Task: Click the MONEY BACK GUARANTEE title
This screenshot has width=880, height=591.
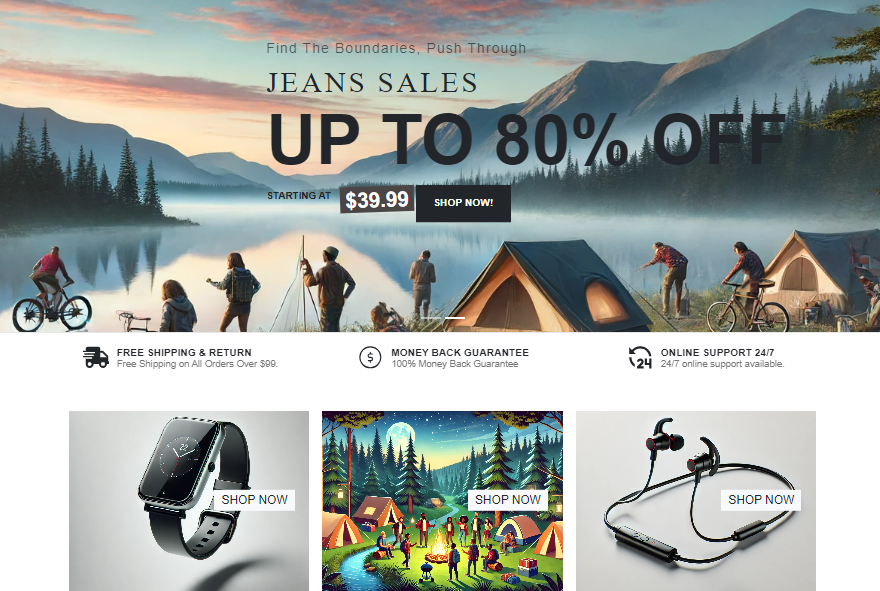Action: [460, 352]
